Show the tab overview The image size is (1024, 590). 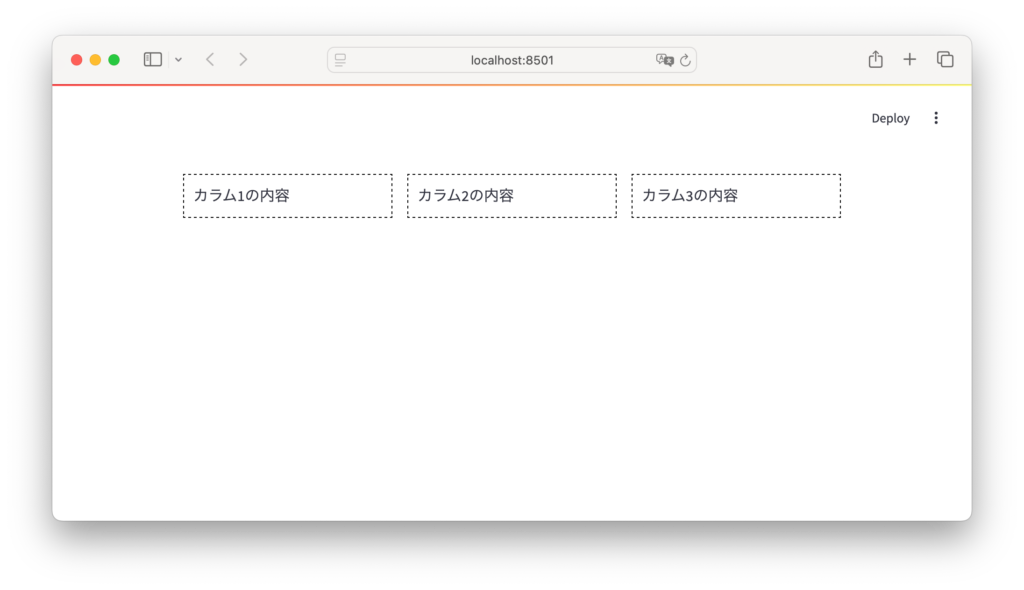[x=945, y=60]
